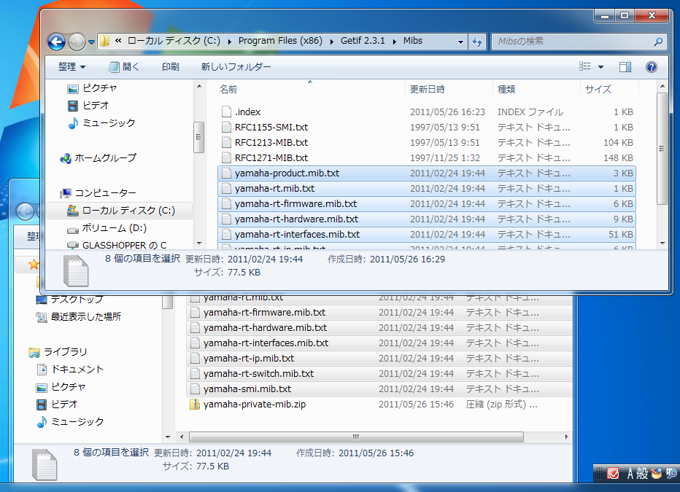Image resolution: width=680 pixels, height=492 pixels.
Task: Select RFC1155-SMI.txt file
Action: coord(426,127)
